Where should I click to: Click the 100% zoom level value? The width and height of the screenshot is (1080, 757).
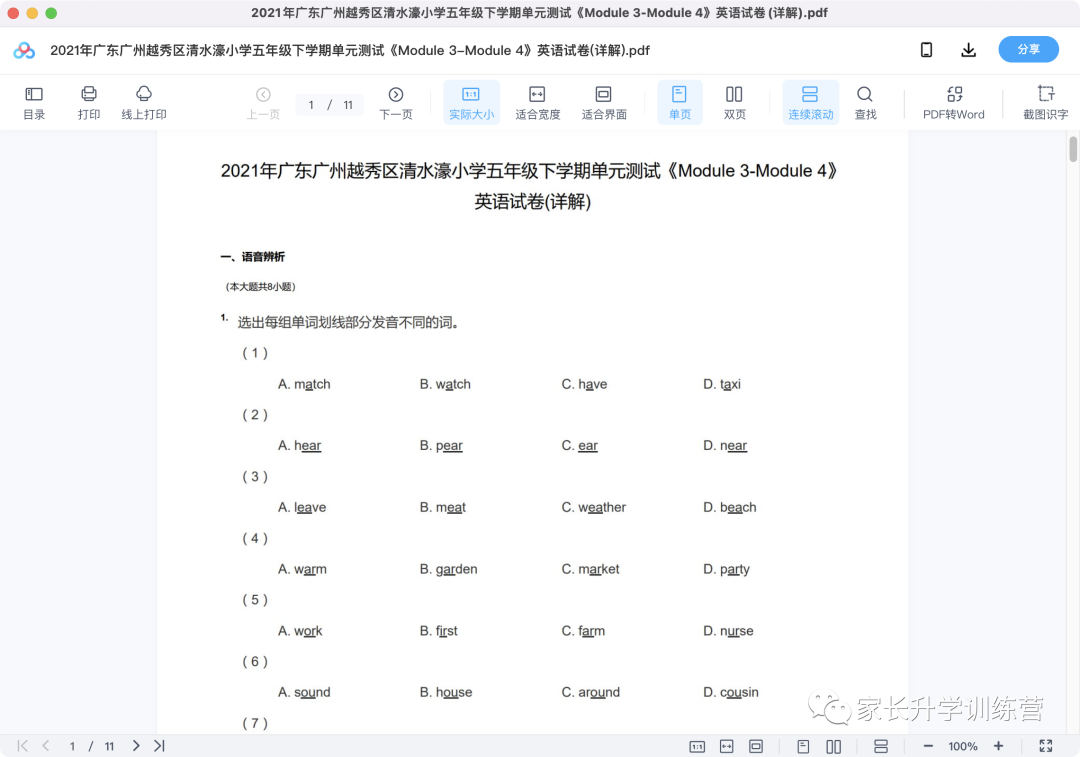[x=963, y=747]
